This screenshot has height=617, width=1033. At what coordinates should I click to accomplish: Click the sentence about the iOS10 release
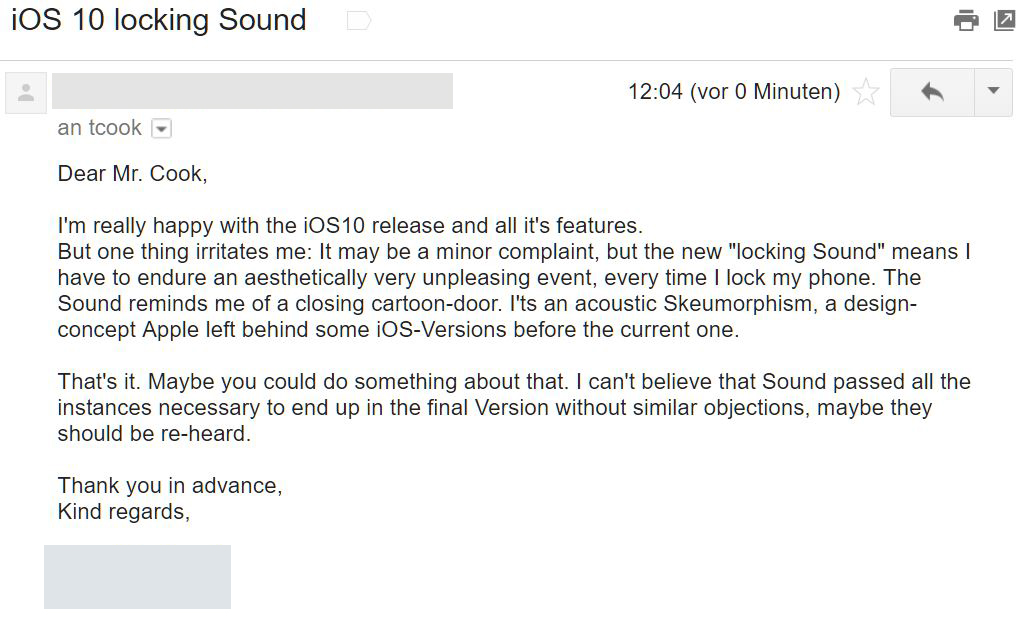(350, 226)
